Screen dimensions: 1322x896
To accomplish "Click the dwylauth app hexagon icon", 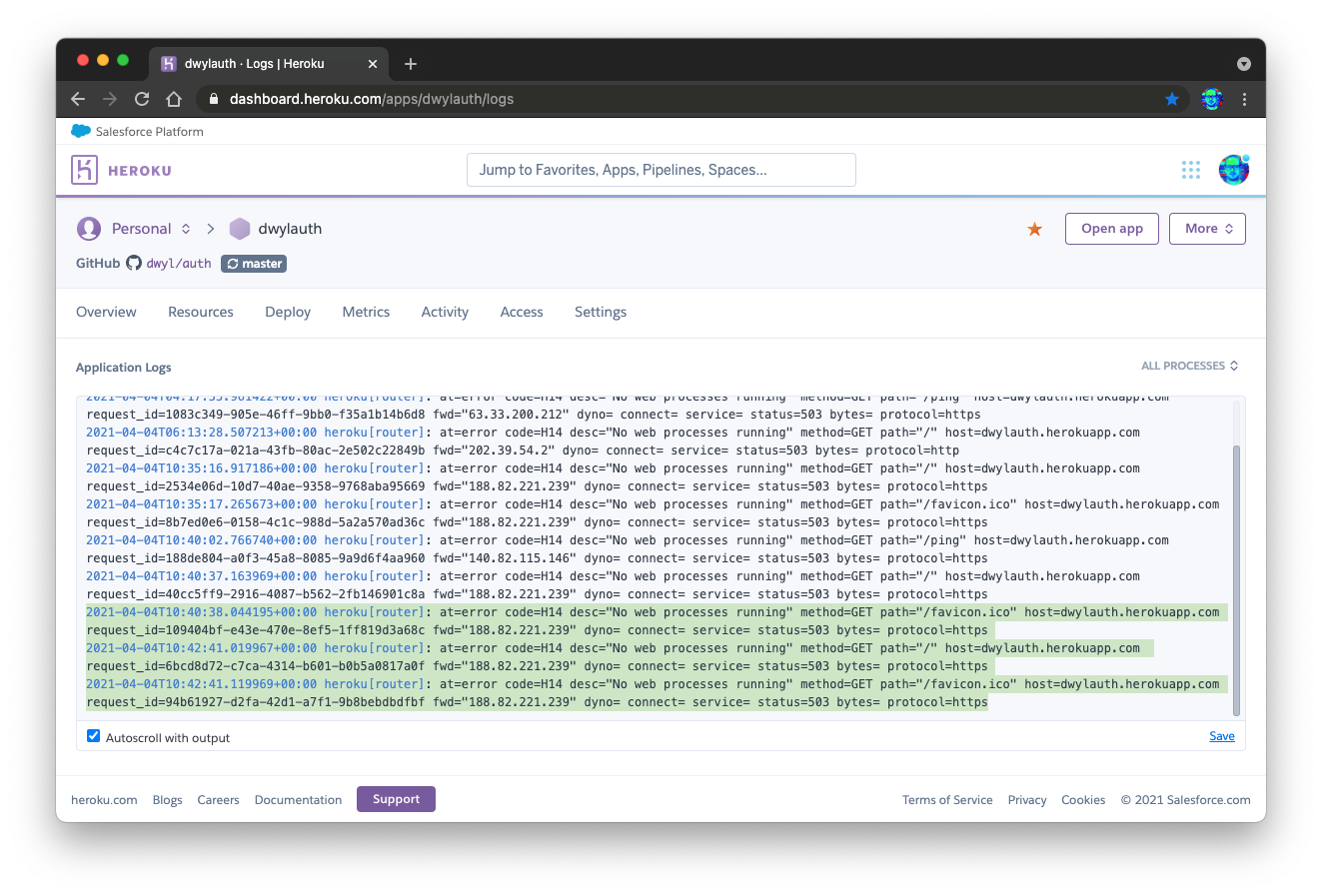I will point(240,228).
